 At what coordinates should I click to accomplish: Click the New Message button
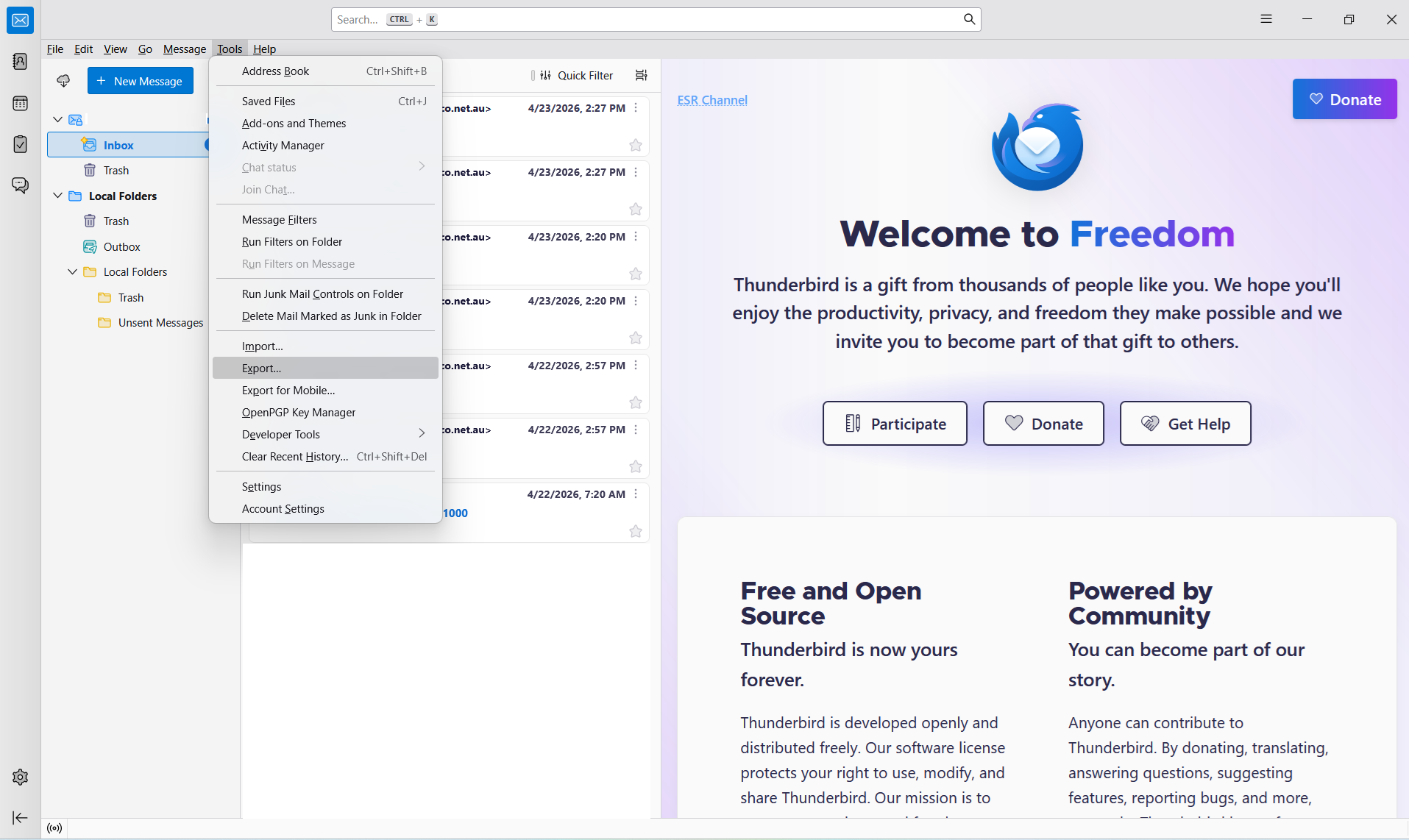[x=140, y=81]
